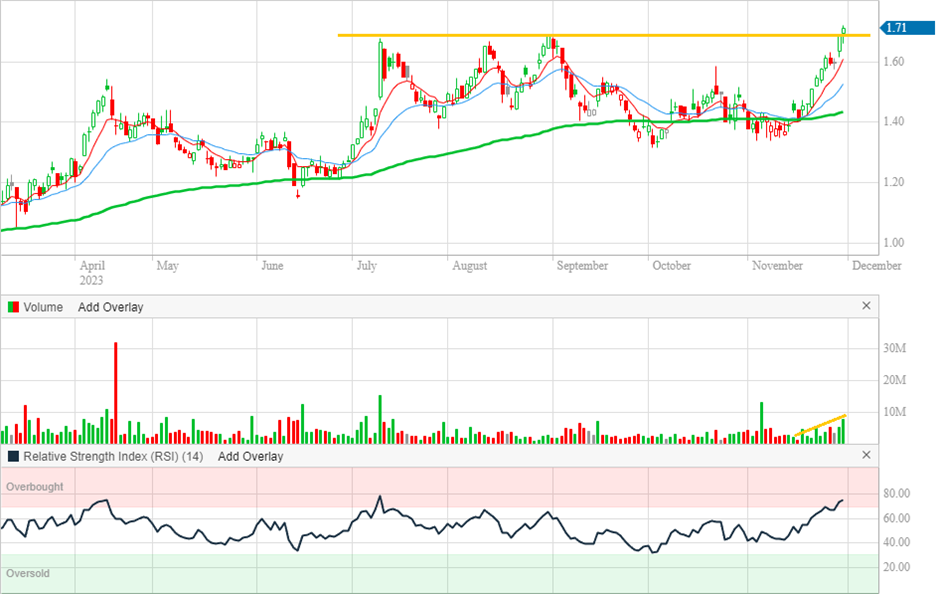Viewport: 939px width, 594px height.
Task: Click the September label on the time axis
Action: [x=582, y=266]
